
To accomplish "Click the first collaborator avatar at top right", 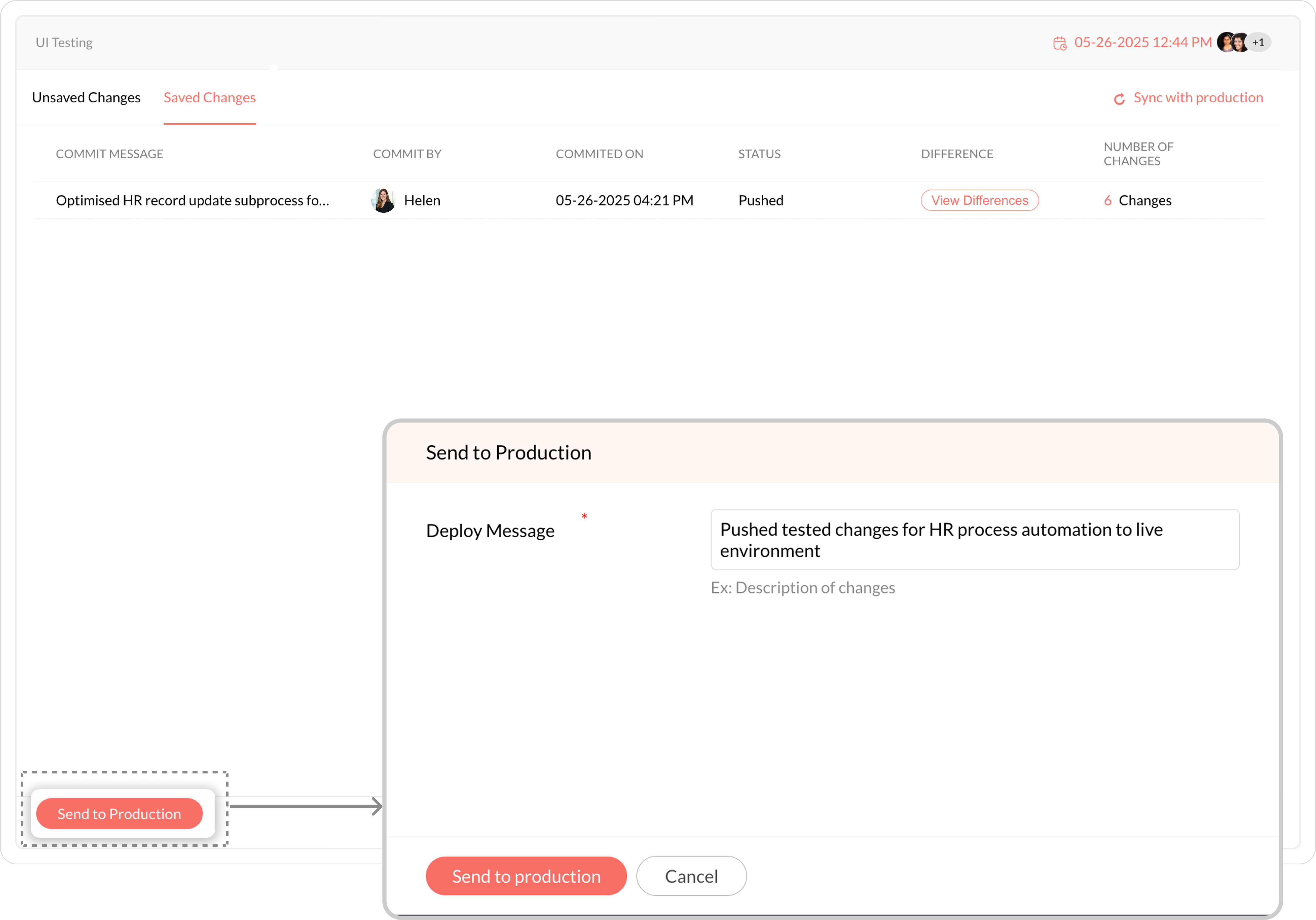I will pyautogui.click(x=1225, y=43).
